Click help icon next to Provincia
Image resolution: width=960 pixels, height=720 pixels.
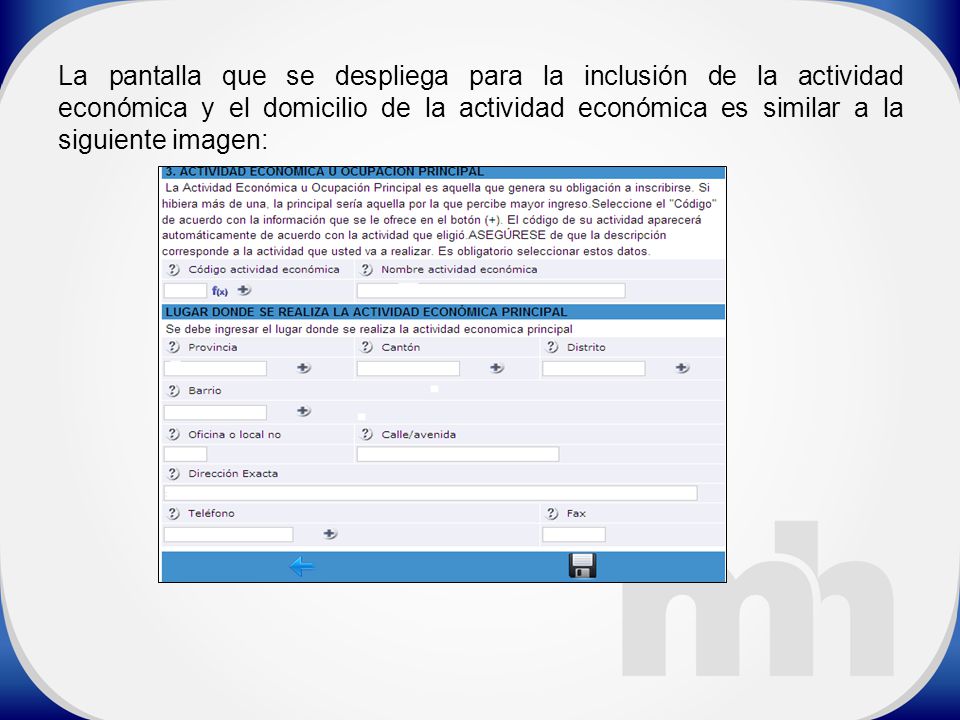point(173,347)
